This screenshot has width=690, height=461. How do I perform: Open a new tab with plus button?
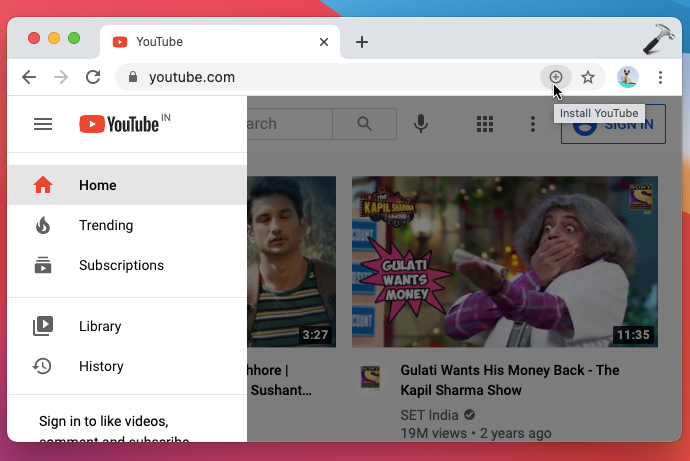tap(362, 42)
